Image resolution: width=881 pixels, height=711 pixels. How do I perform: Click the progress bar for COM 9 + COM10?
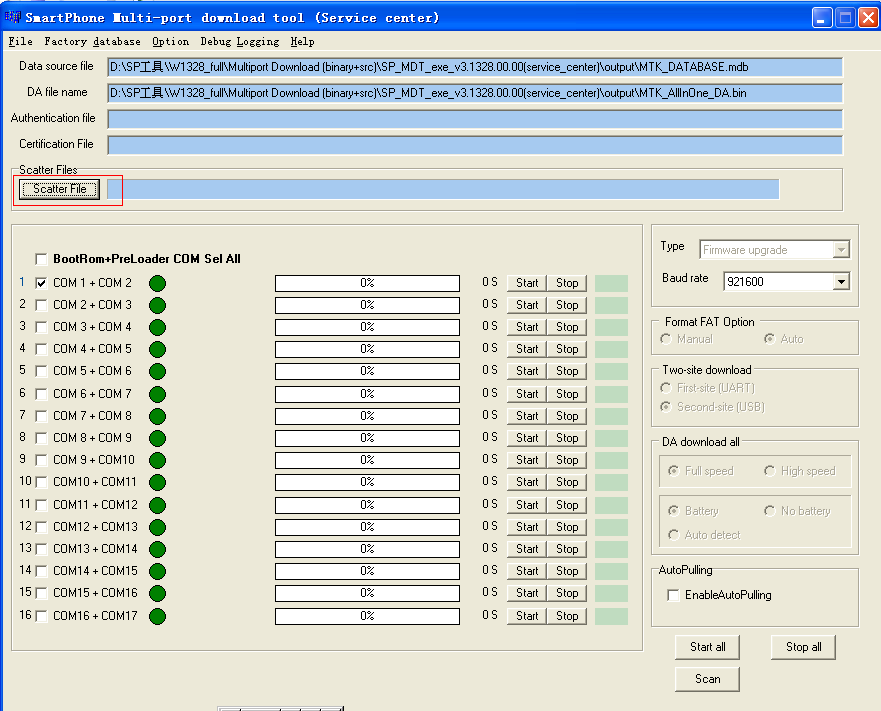(367, 460)
